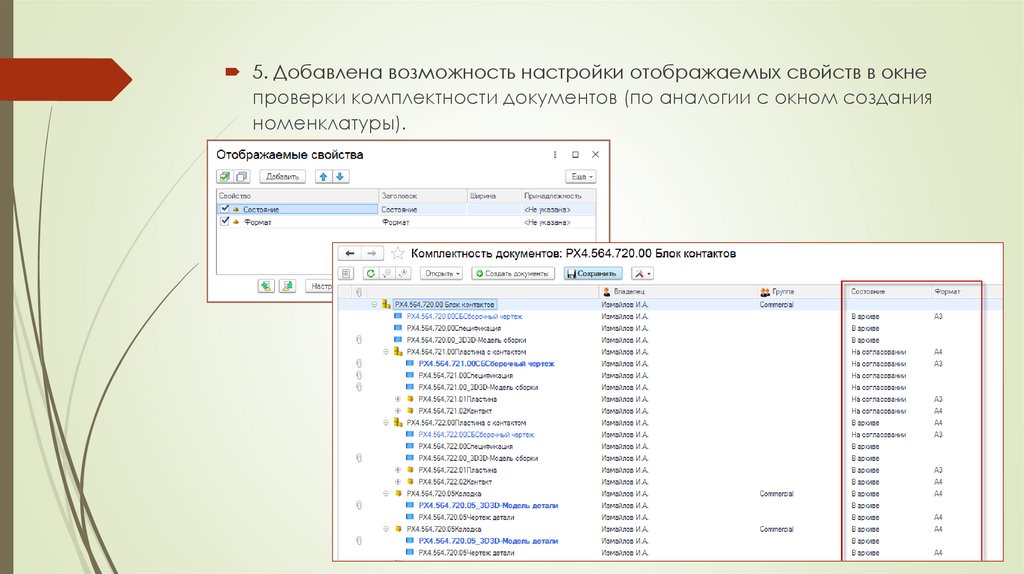Screen dimensions: 1024x574
Task: Click the Сохранить button
Action: pos(592,273)
